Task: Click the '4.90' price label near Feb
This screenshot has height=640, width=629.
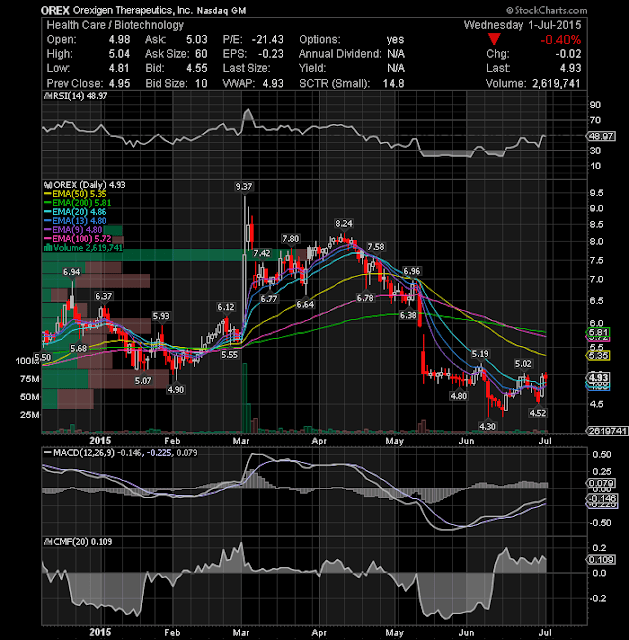Action: tap(176, 389)
